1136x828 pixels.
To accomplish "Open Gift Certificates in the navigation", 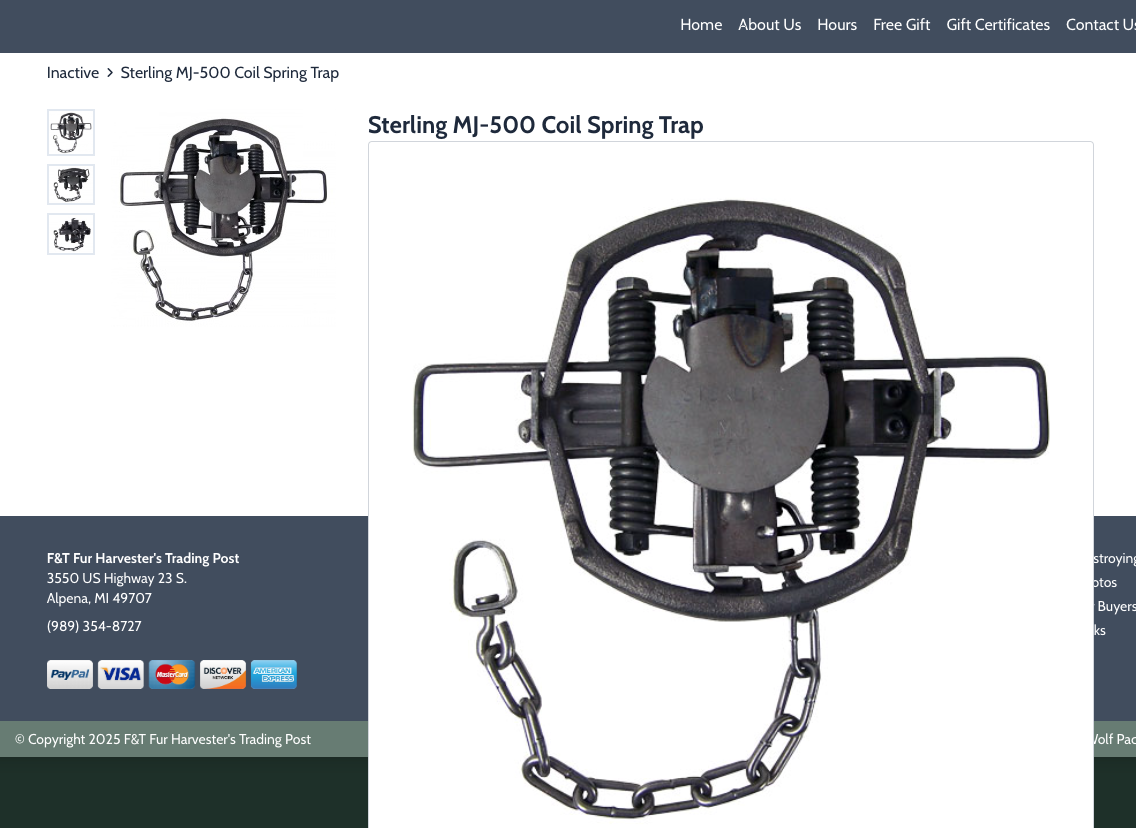I will tap(998, 25).
